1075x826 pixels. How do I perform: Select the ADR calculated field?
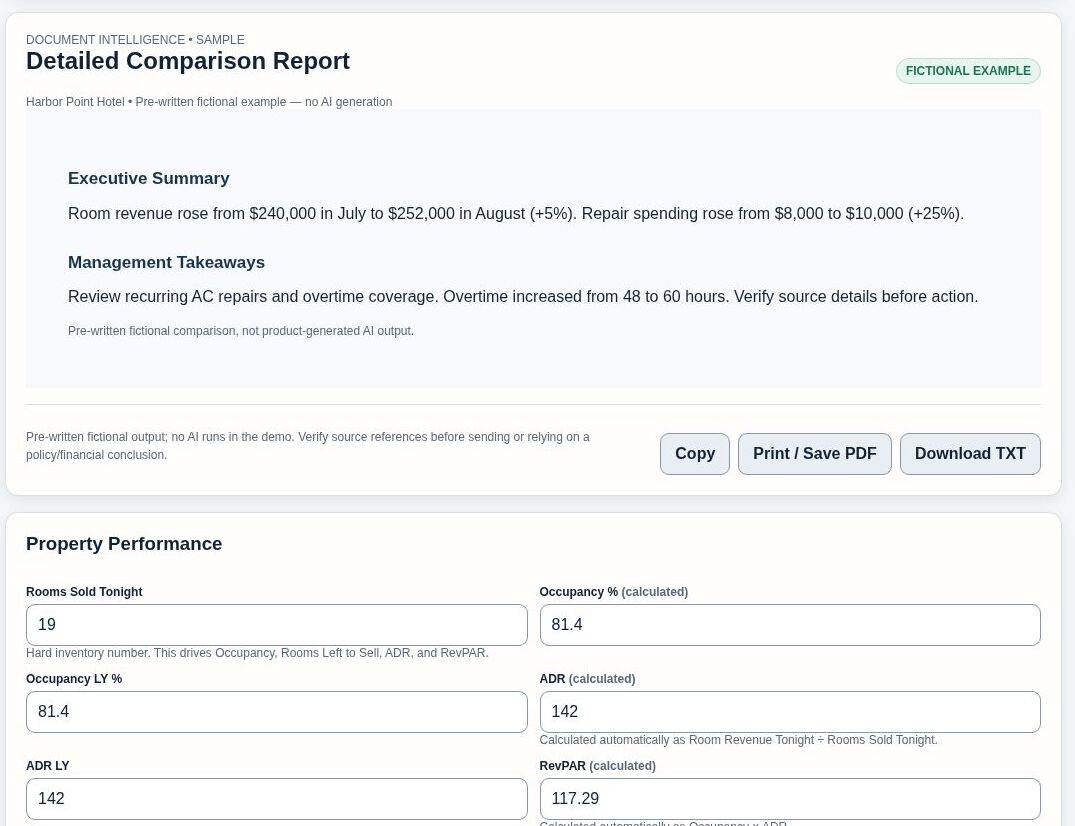790,712
